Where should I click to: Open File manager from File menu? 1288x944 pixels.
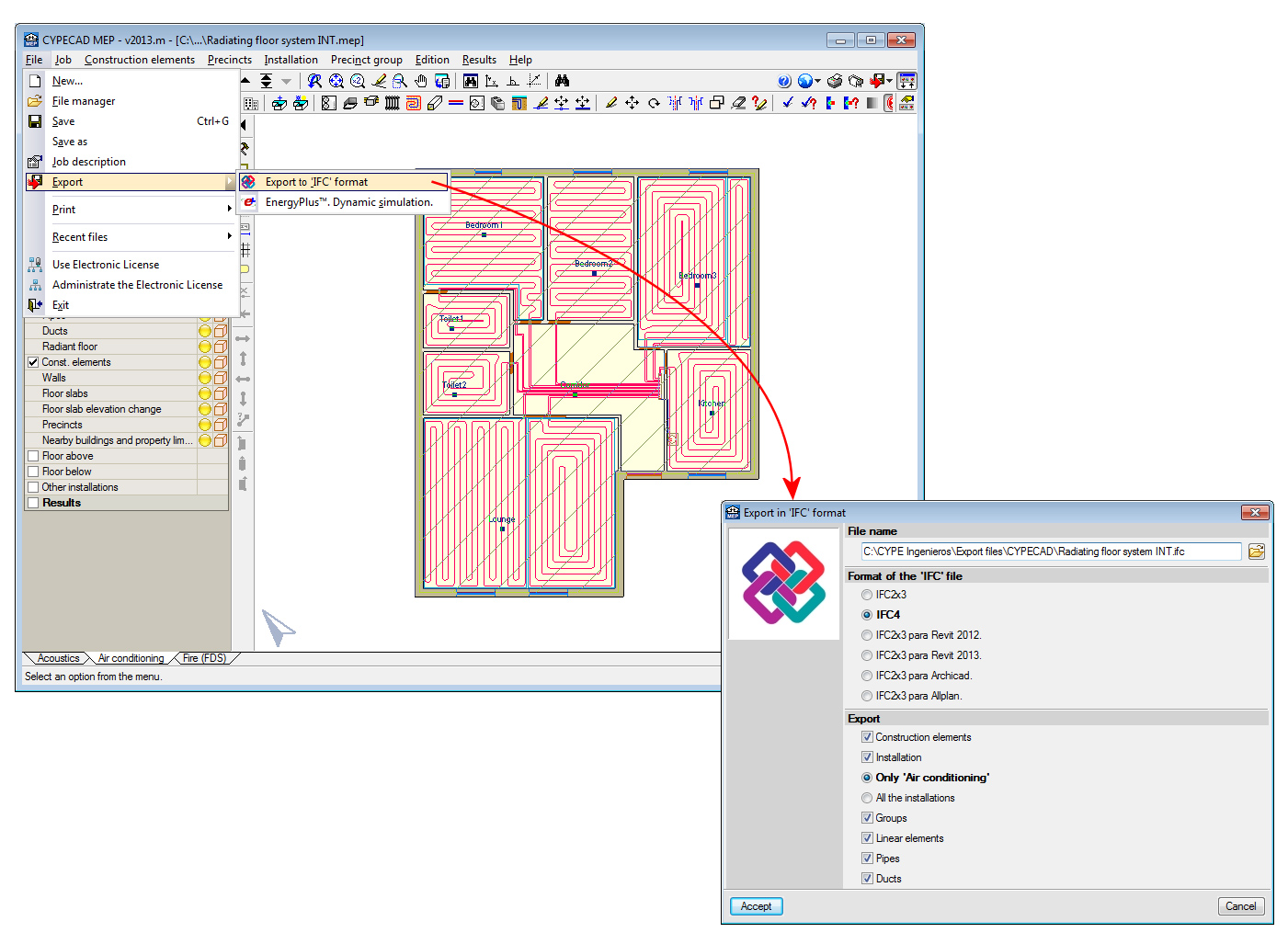[x=84, y=101]
